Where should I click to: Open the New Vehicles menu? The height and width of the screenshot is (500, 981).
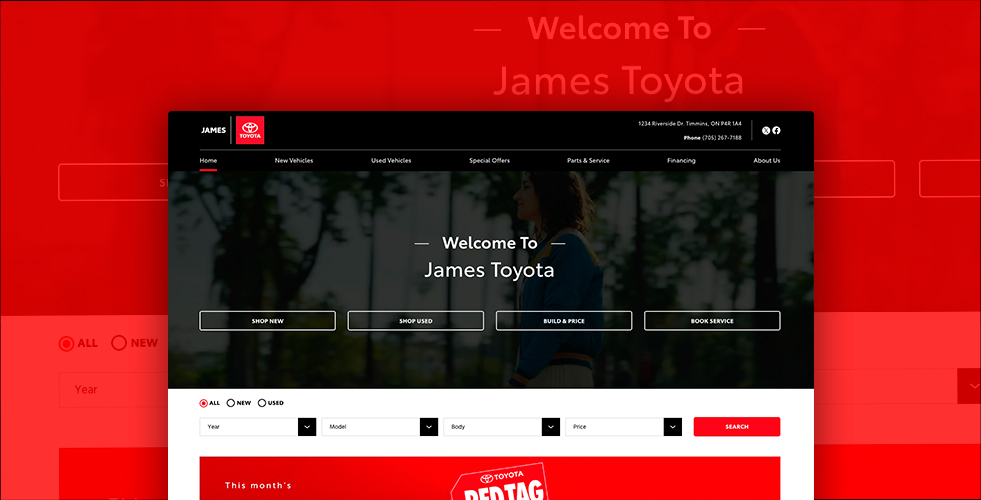coord(293,161)
